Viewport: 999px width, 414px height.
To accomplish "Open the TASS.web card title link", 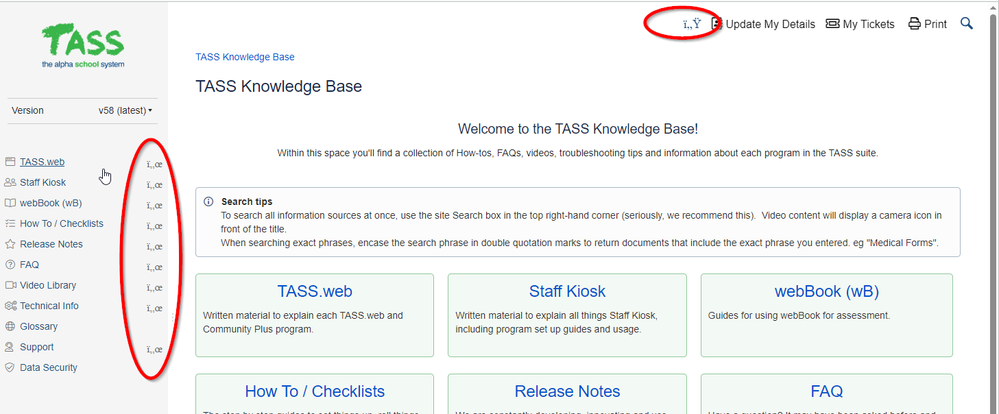I will [x=315, y=292].
